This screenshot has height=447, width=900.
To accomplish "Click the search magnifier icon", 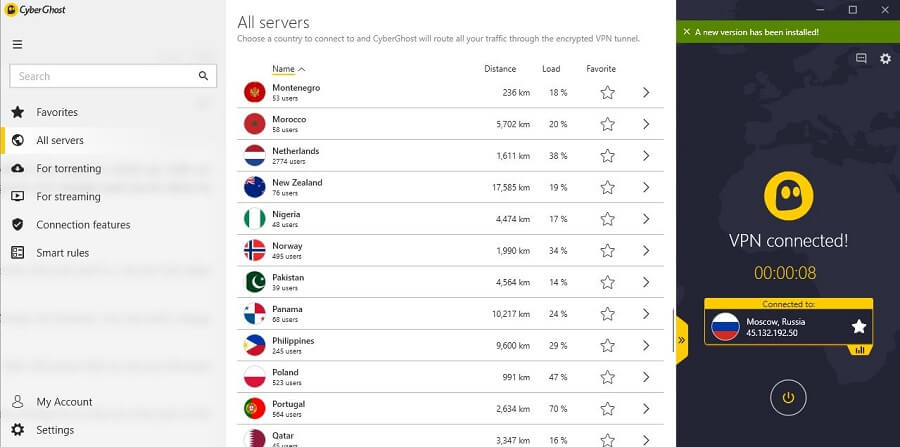I will click(203, 76).
